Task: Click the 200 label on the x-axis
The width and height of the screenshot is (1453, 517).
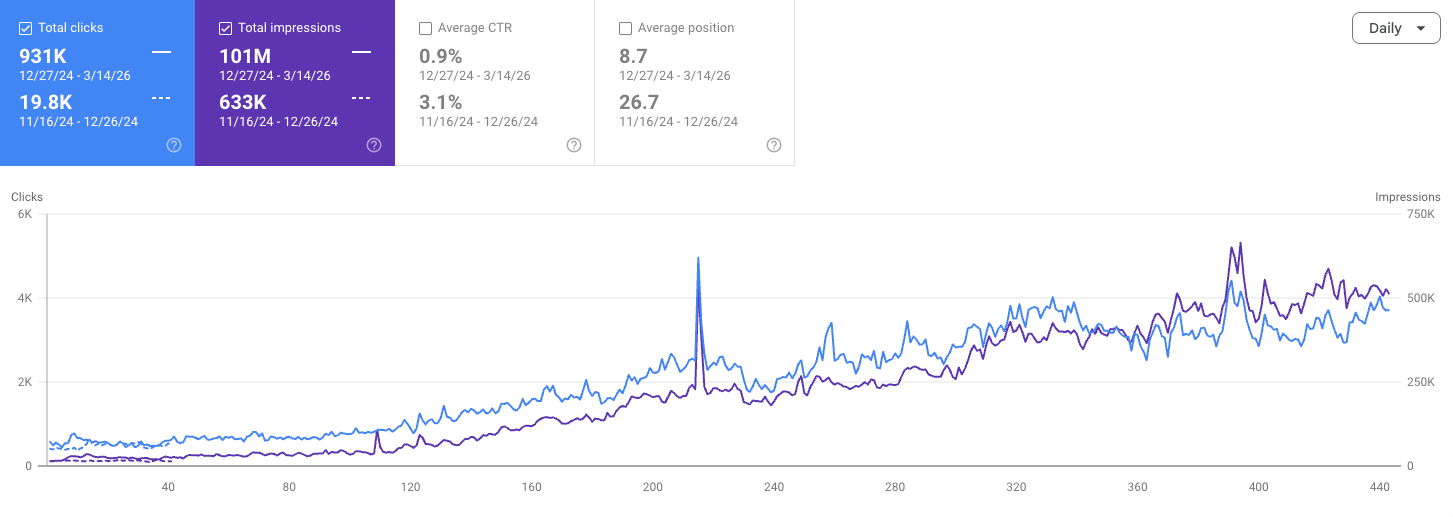Action: coord(653,487)
